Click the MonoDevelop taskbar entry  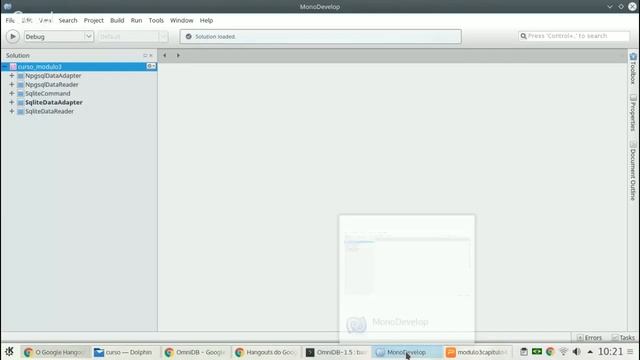[x=407, y=352]
